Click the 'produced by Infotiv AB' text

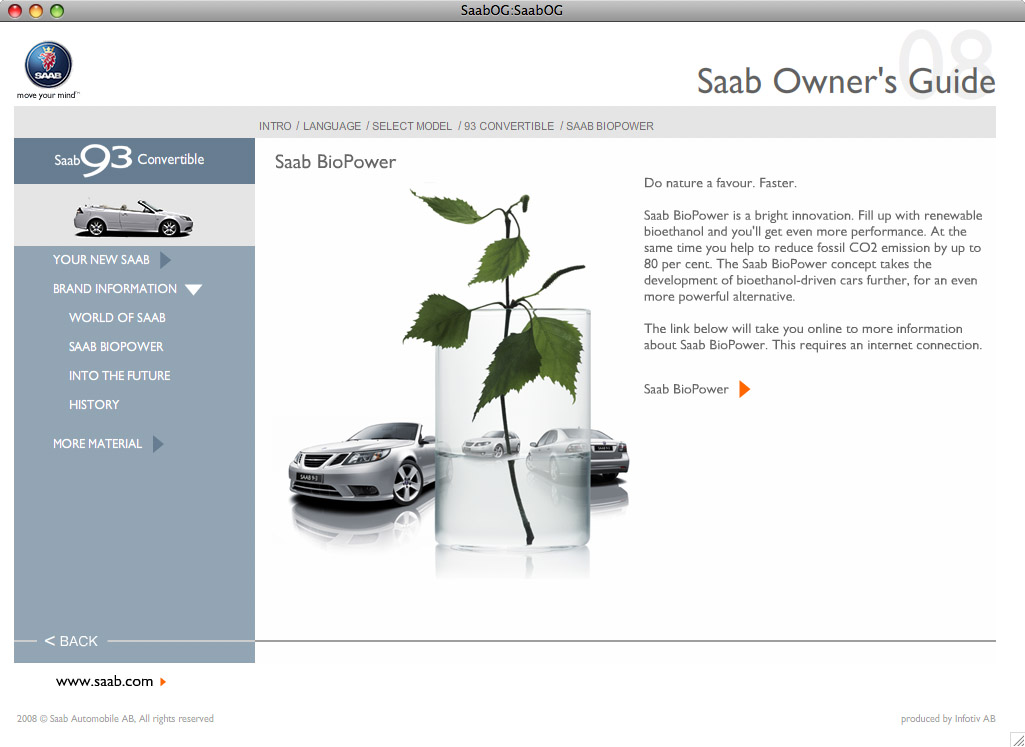click(x=948, y=719)
